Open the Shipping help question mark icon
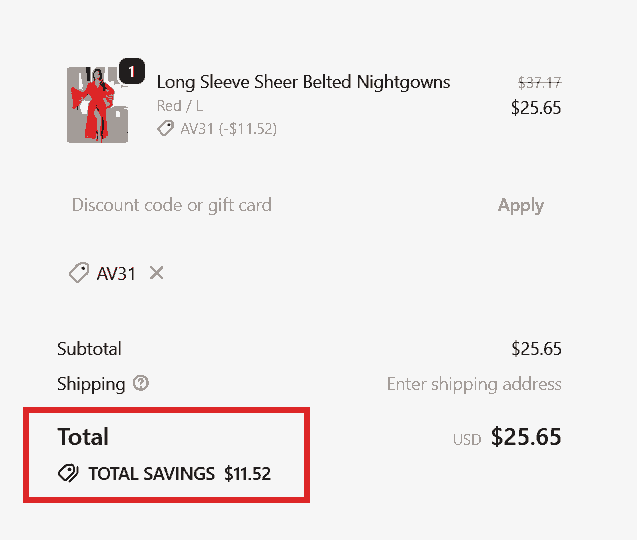 141,383
